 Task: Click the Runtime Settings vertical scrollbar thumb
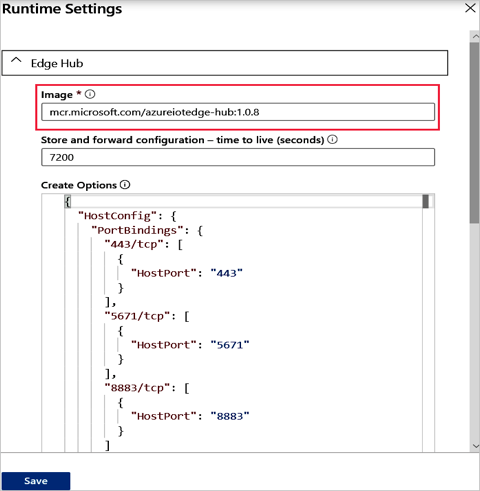[x=475, y=133]
